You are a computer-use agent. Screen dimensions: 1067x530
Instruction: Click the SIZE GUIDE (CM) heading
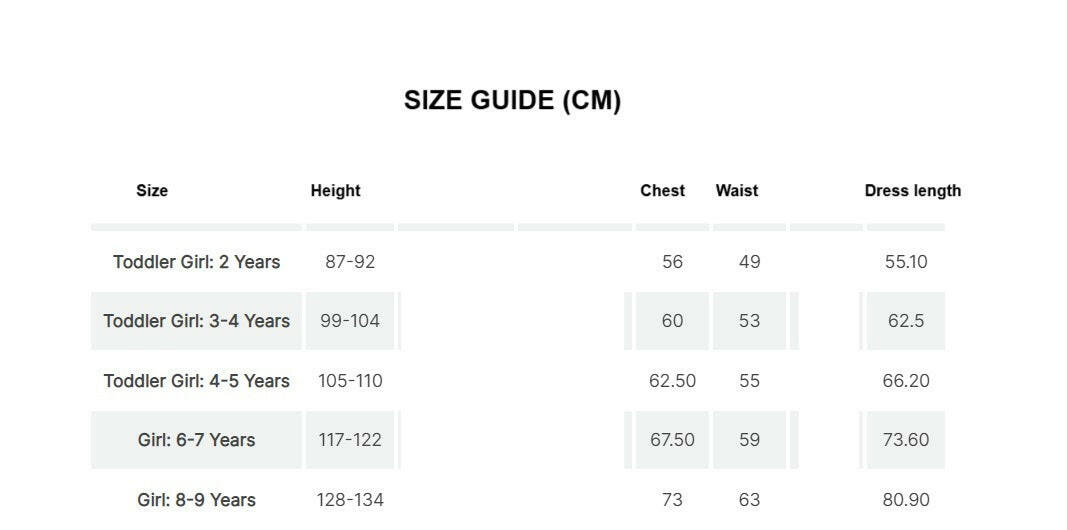click(x=512, y=101)
